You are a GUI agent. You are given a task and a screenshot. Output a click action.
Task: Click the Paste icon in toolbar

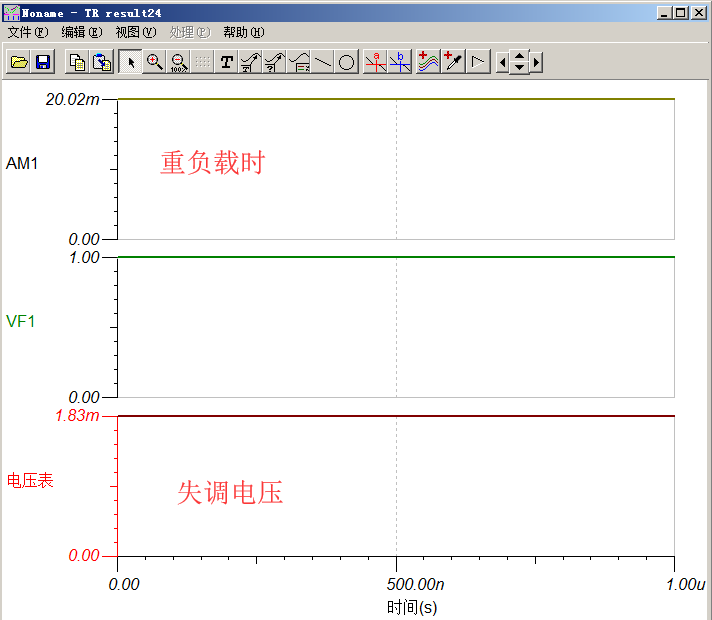102,62
